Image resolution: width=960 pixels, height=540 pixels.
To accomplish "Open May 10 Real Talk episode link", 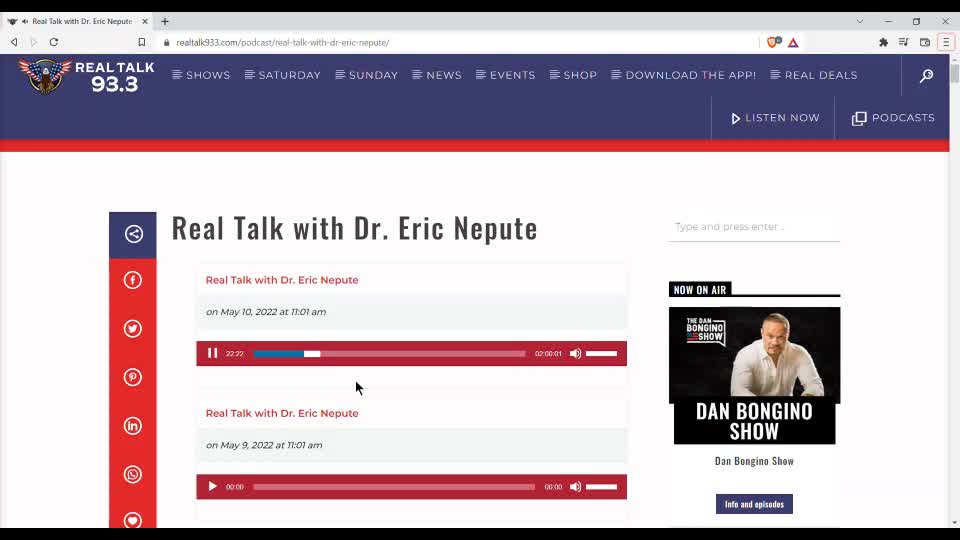I will (x=282, y=280).
